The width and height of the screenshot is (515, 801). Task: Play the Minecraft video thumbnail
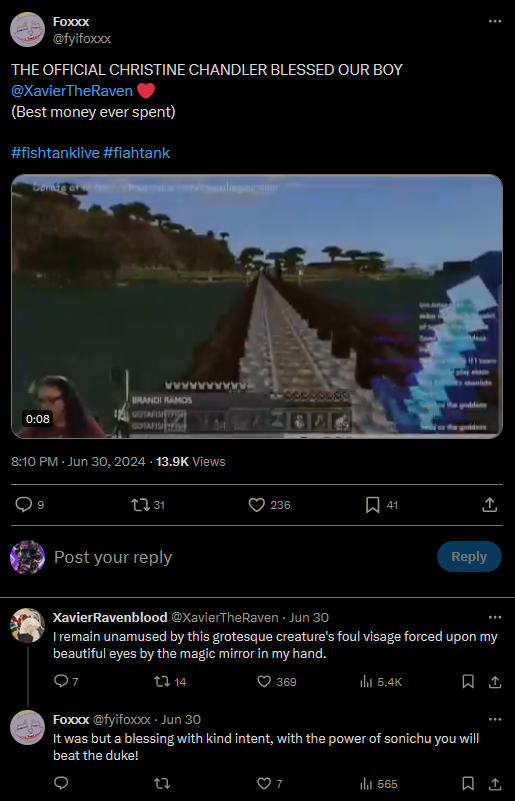pyautogui.click(x=257, y=306)
